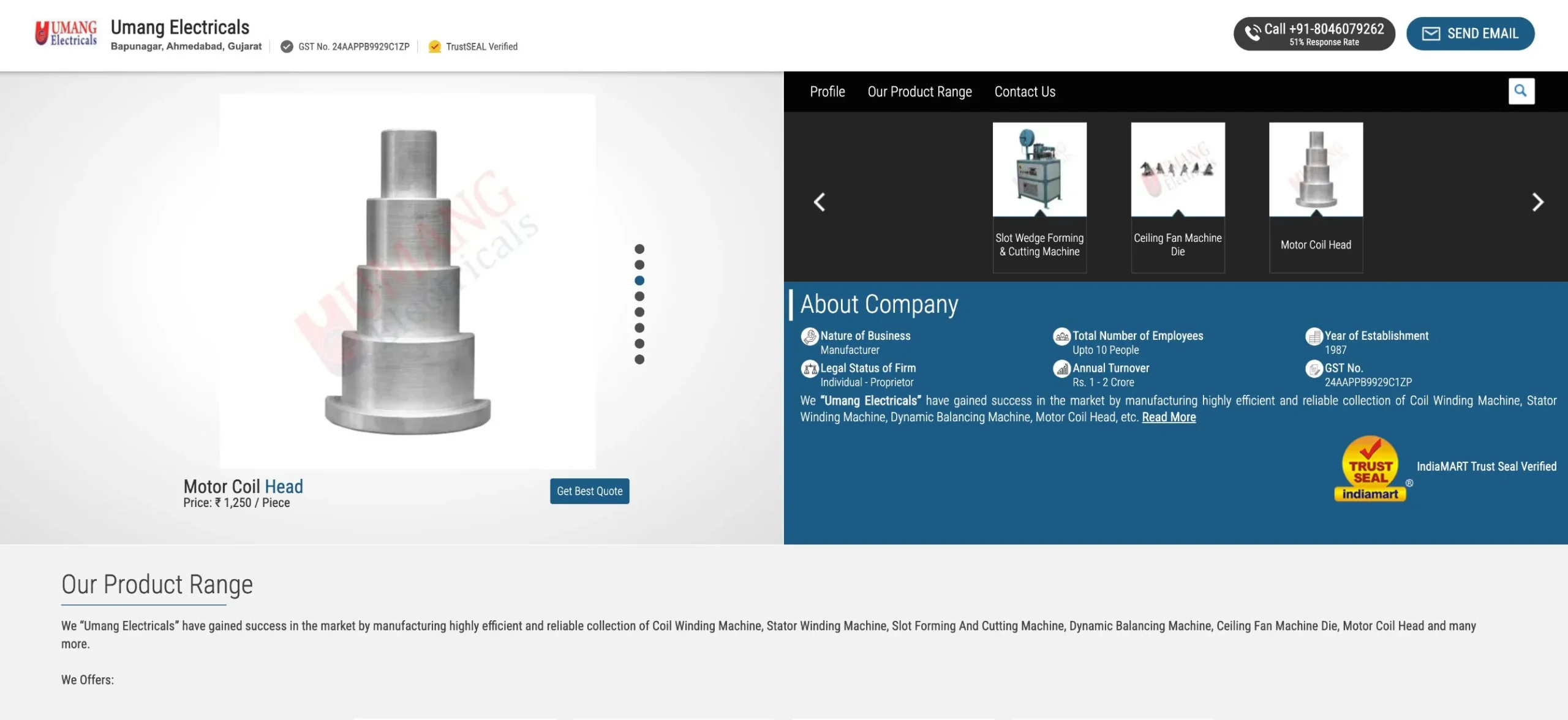The width and height of the screenshot is (1568, 720).
Task: Click the Nature of Business handshake icon
Action: click(809, 337)
